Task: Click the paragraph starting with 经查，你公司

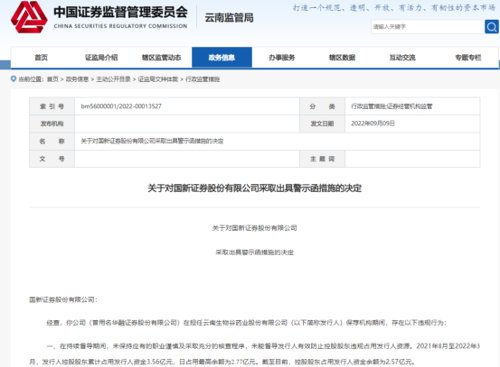Action: click(246, 323)
